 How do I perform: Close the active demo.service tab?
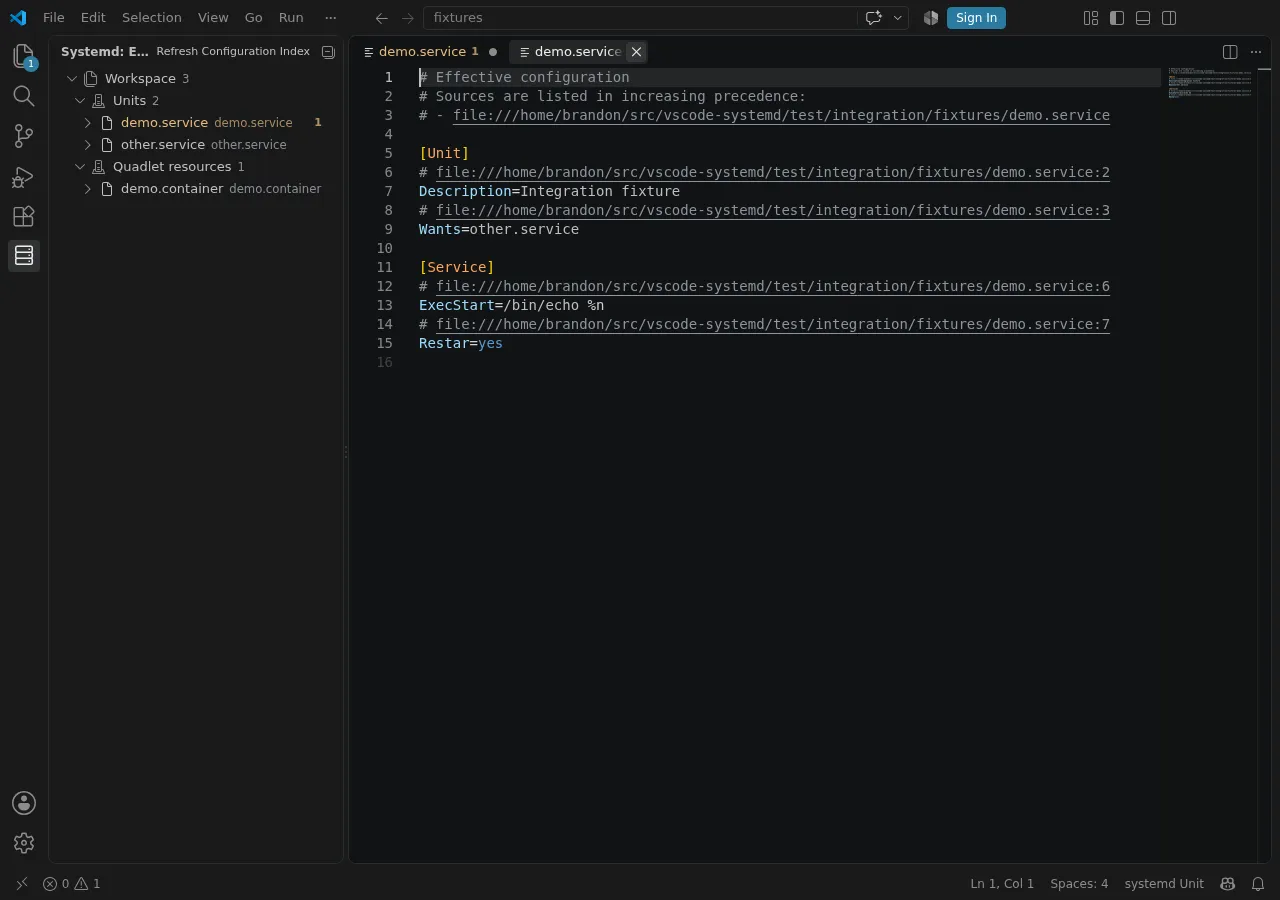(x=636, y=52)
